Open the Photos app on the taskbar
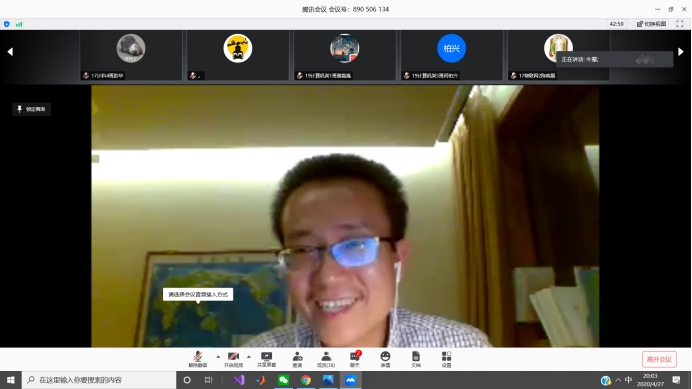This screenshot has width=692, height=389. (328, 380)
